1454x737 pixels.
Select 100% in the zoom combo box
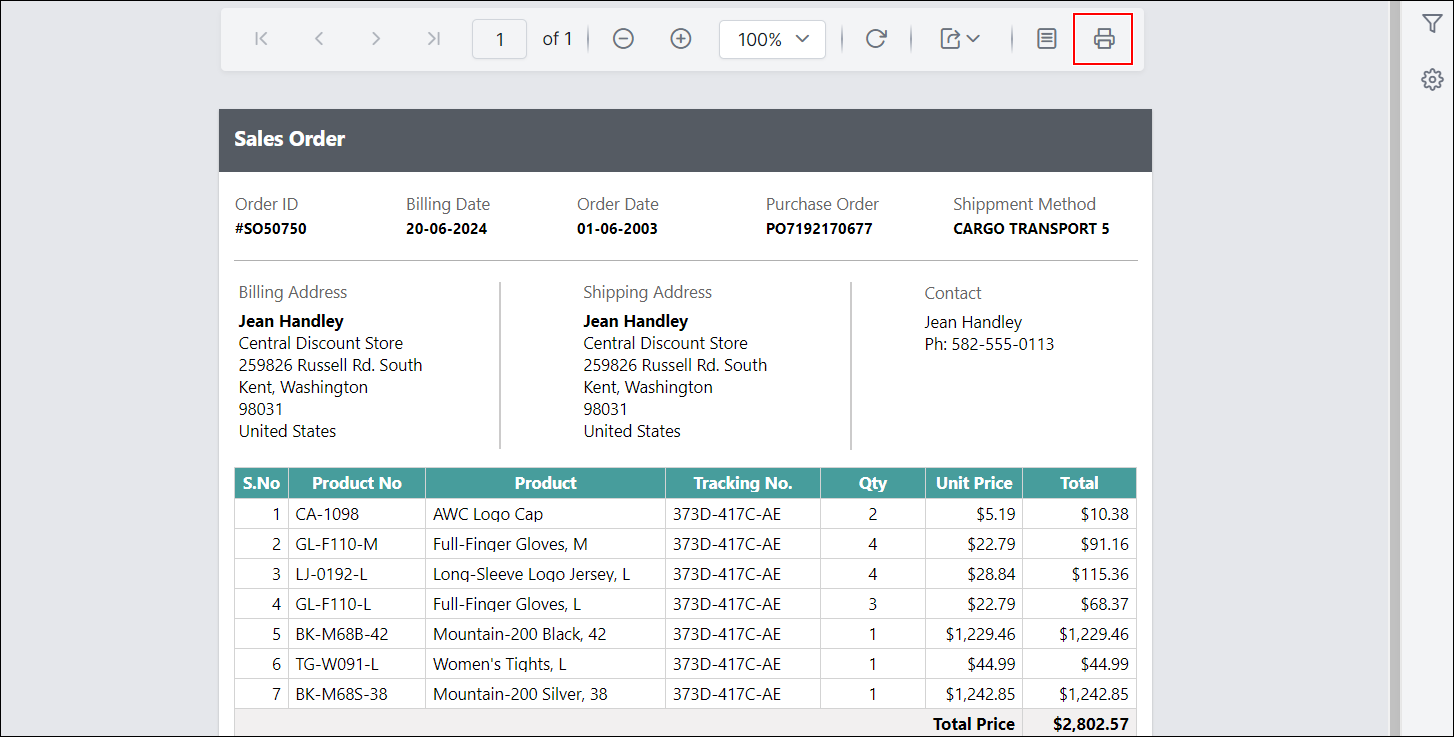coord(765,39)
